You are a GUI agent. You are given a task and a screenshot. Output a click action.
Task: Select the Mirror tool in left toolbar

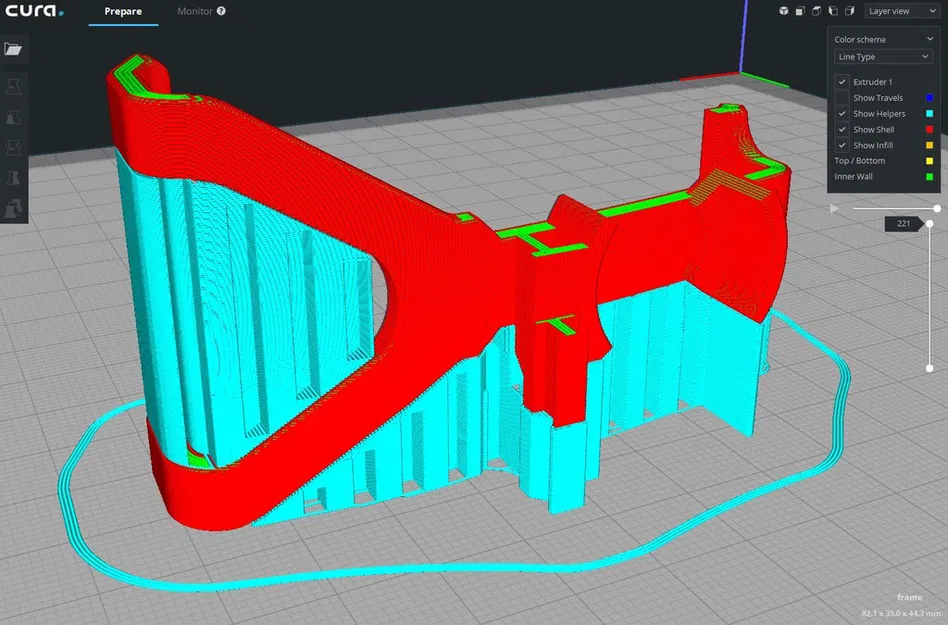(x=13, y=177)
